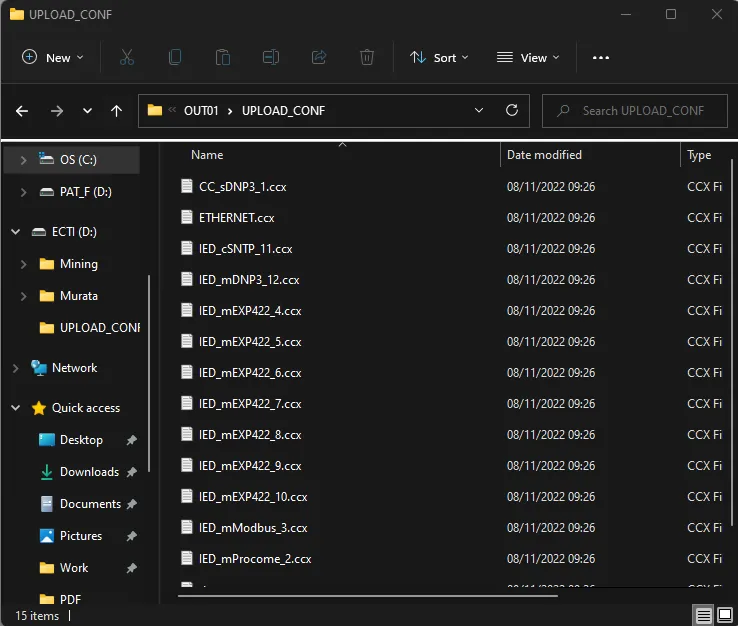738x626 pixels.
Task: Expand the OS (C:) drive
Action: tap(23, 160)
